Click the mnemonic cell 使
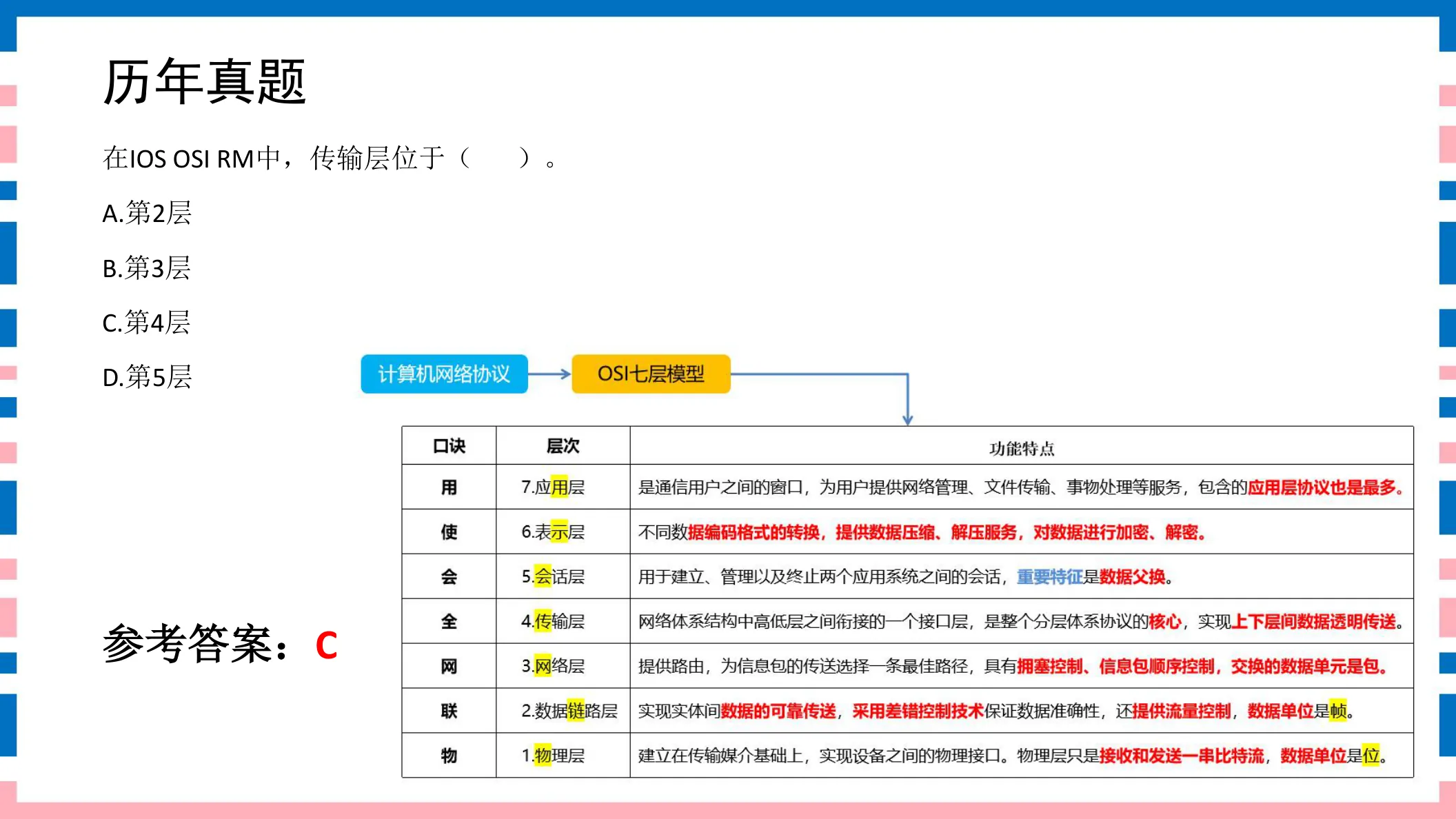 [x=449, y=532]
